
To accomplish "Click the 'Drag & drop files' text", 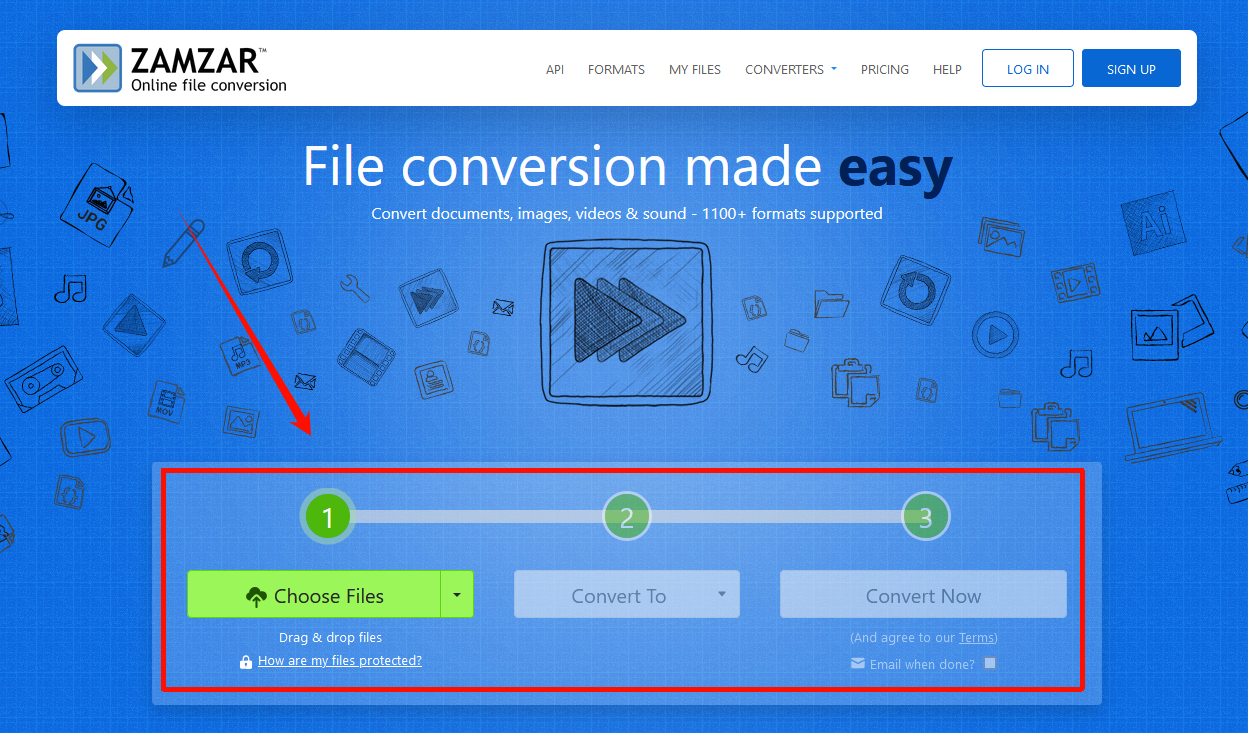I will 330,637.
